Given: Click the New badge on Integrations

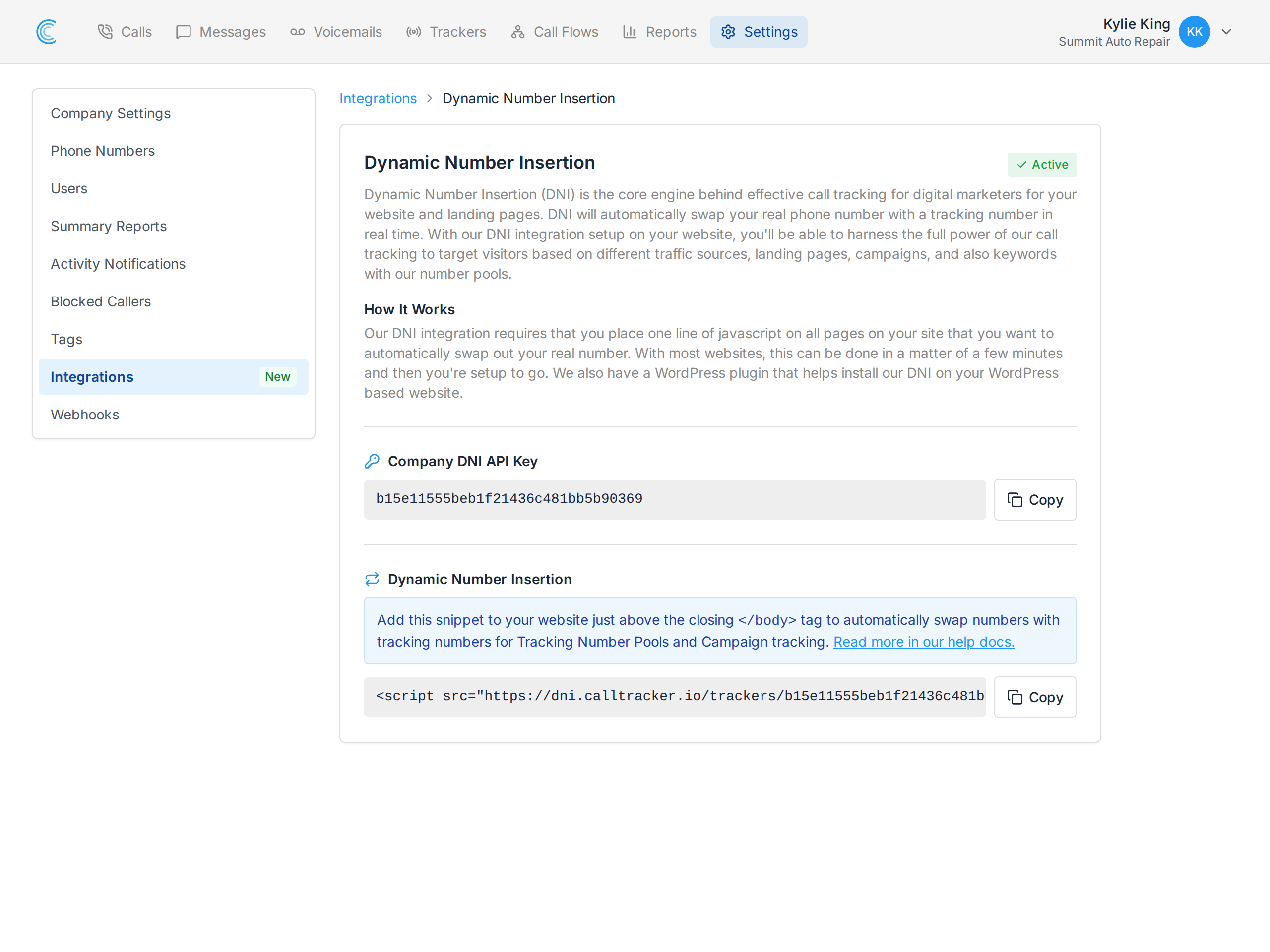Looking at the screenshot, I should [277, 377].
